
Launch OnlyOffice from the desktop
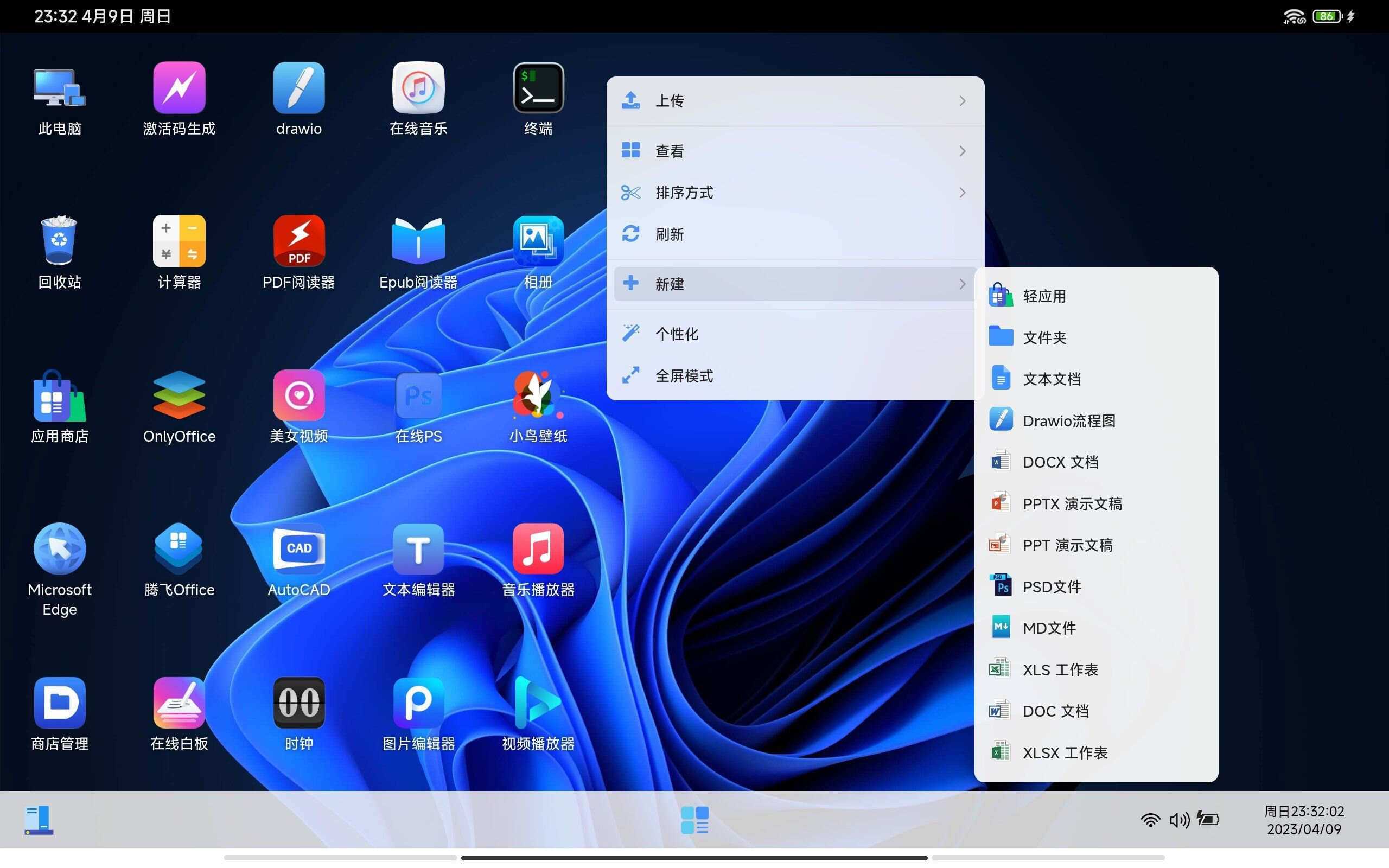[x=179, y=396]
